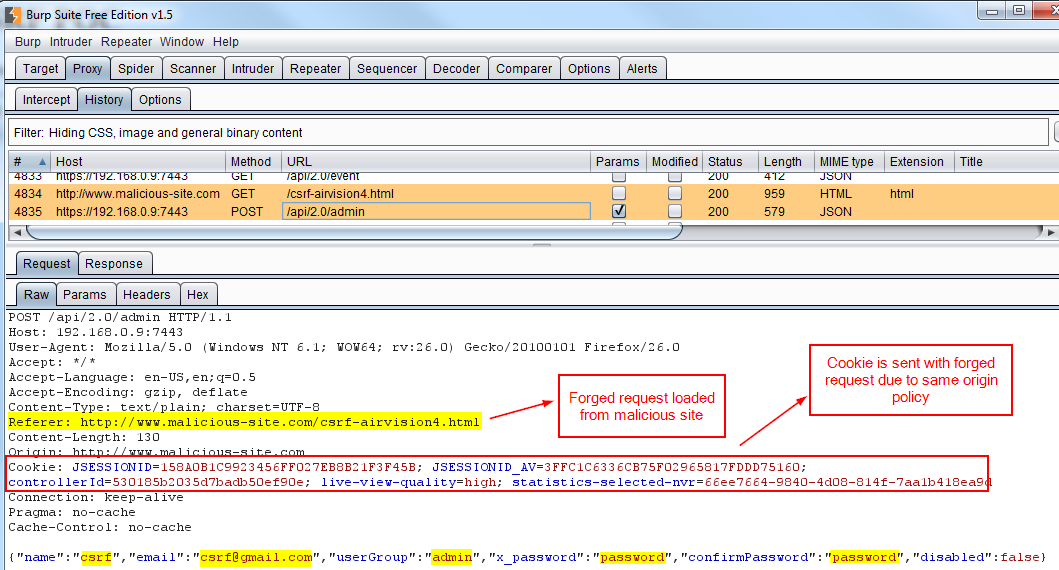Minimize the Burp Suite window
Image resolution: width=1059 pixels, height=570 pixels.
(992, 11)
